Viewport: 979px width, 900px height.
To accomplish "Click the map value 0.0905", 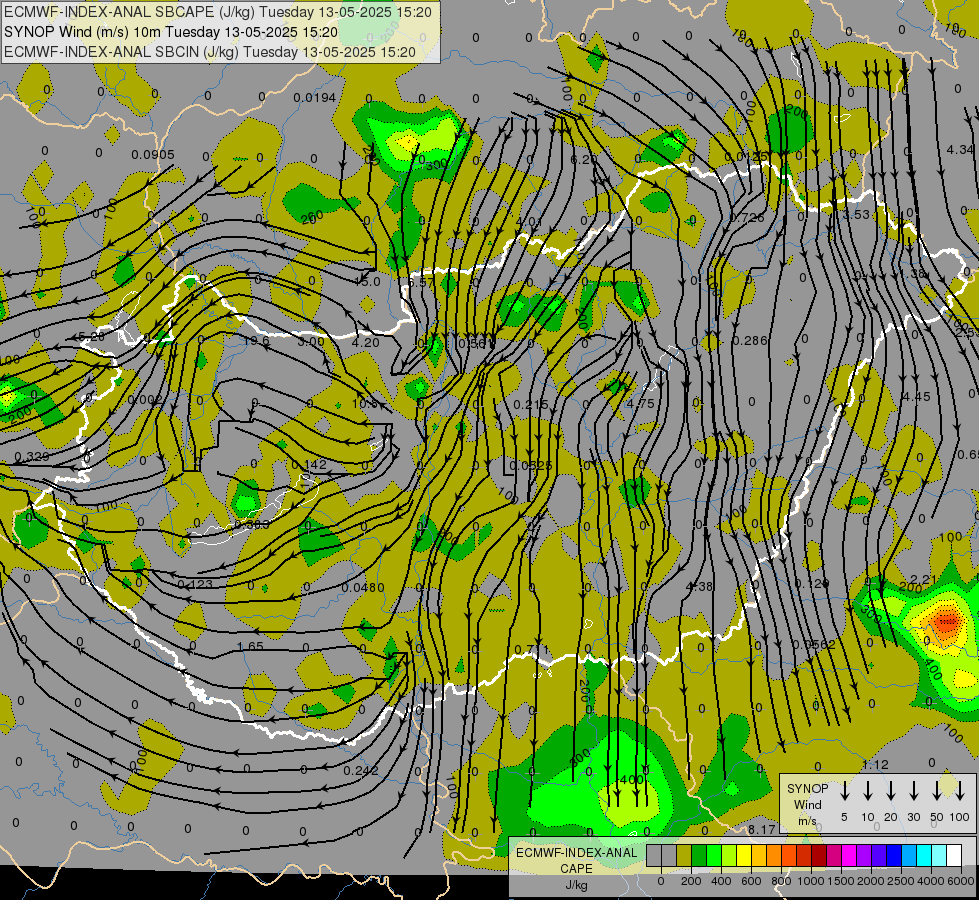I will coord(153,154).
